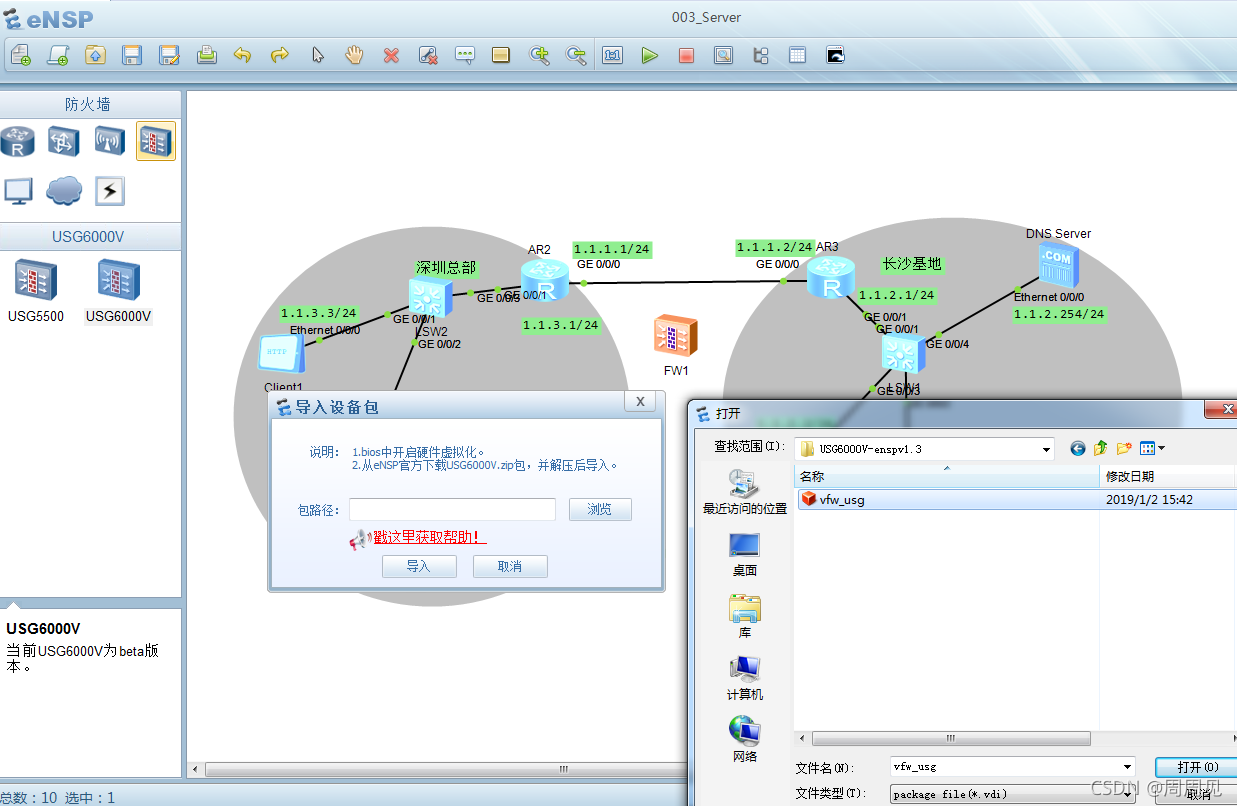Image resolution: width=1237 pixels, height=806 pixels.
Task: Click the AR3 router on canvas
Action: (832, 278)
